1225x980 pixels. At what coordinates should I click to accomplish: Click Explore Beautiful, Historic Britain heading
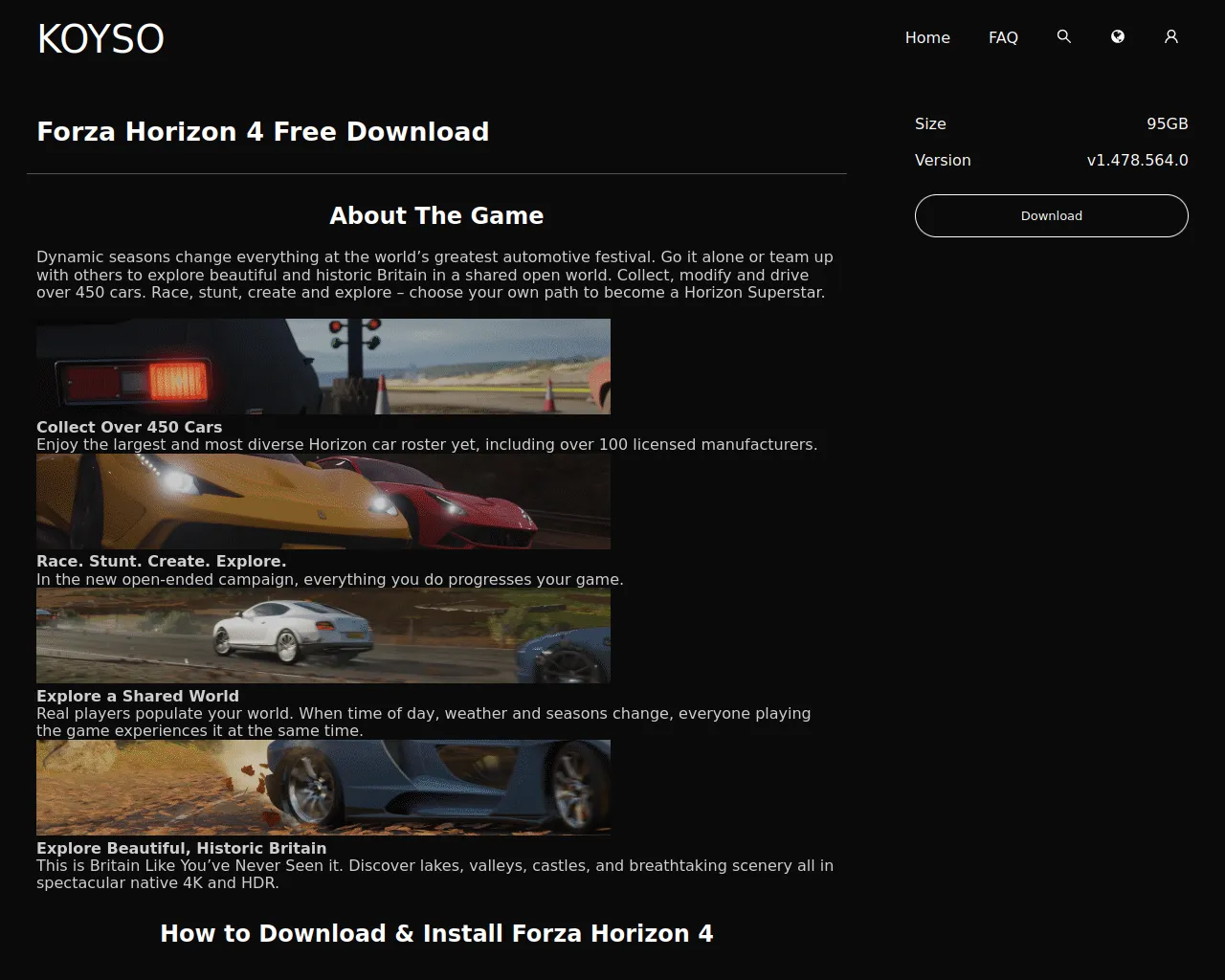click(181, 848)
